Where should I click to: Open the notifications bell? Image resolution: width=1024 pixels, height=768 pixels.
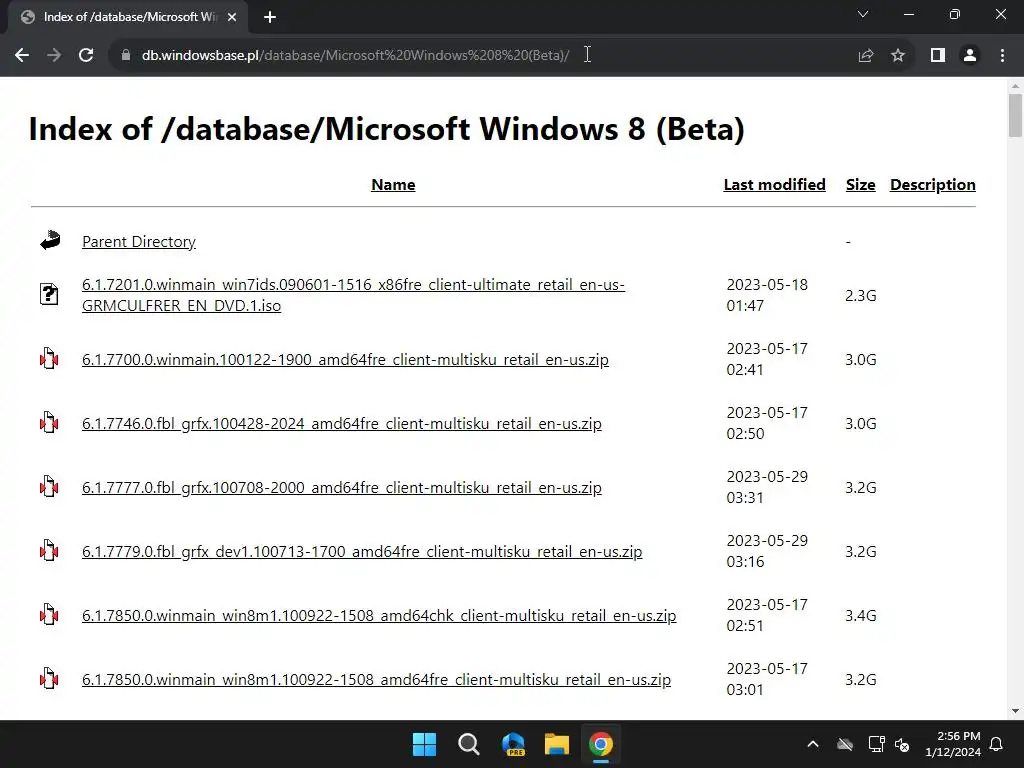coord(997,744)
